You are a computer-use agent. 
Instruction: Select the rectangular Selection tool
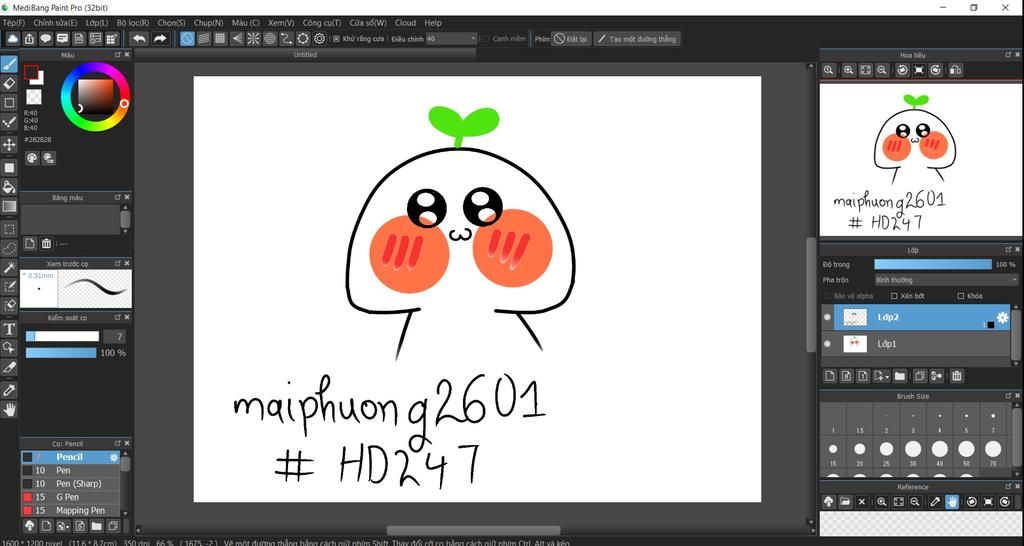click(x=9, y=229)
